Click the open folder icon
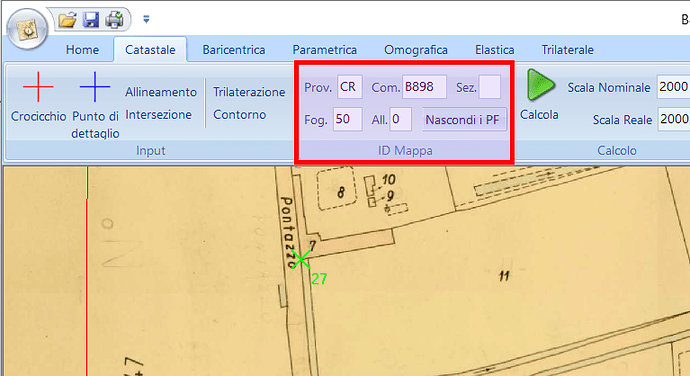The height and width of the screenshot is (376, 690). (x=68, y=20)
